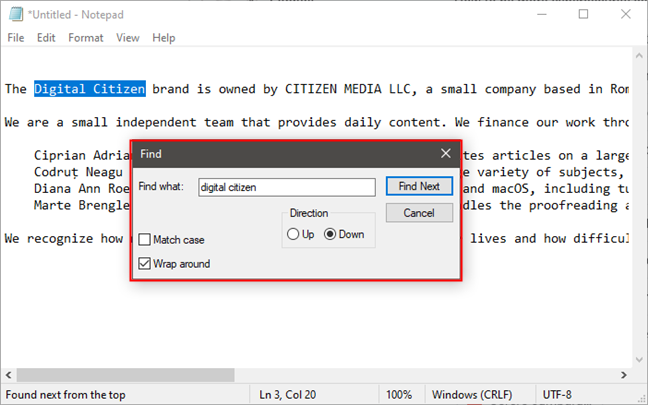
Task: Click the word 'independent' in second paragraph
Action: click(156, 123)
